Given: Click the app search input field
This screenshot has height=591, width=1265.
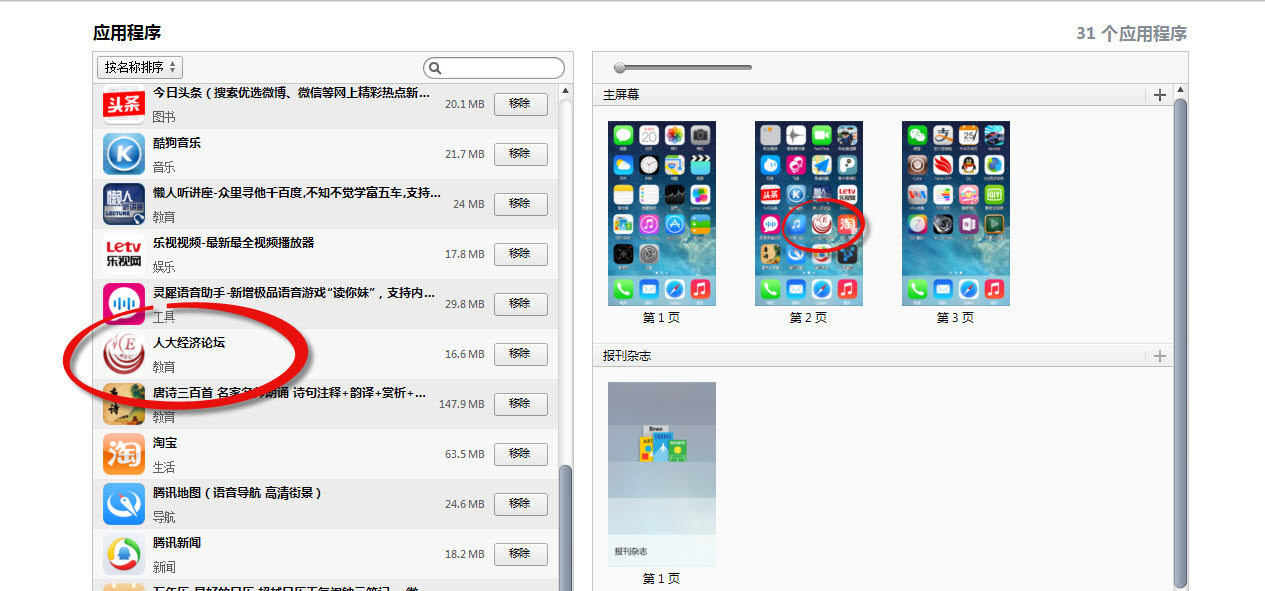Looking at the screenshot, I should [x=494, y=68].
